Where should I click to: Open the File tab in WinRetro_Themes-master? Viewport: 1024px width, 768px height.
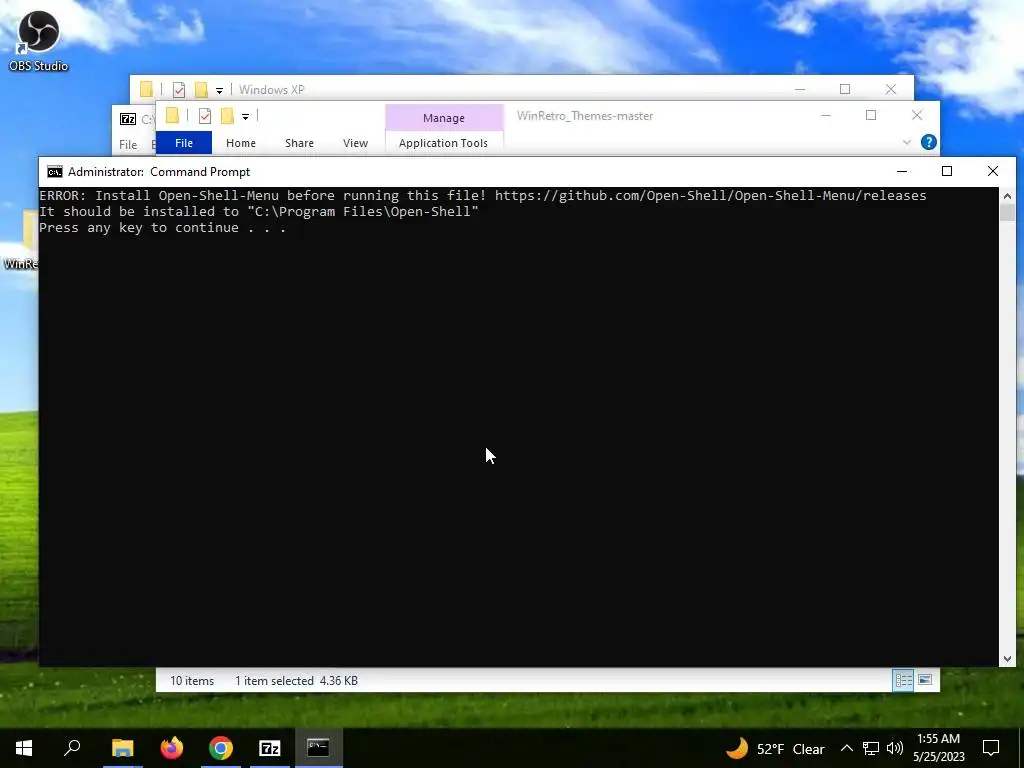[x=184, y=142]
